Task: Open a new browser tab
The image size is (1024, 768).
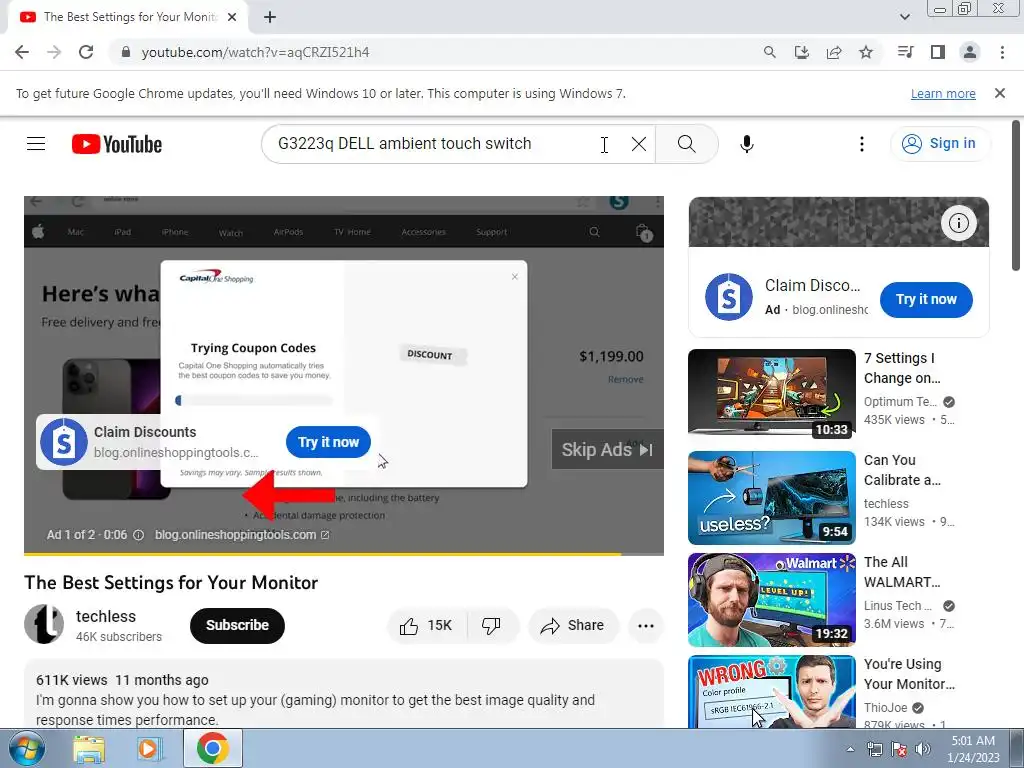Action: (x=270, y=18)
